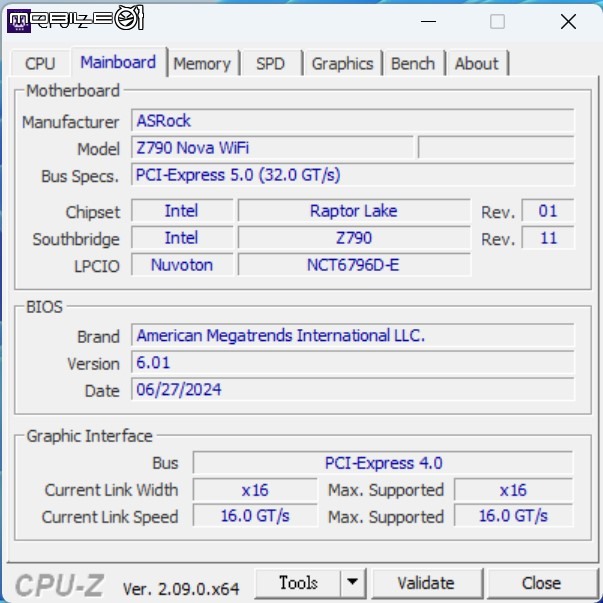Click the Tools button
This screenshot has height=603, width=603.
(298, 583)
